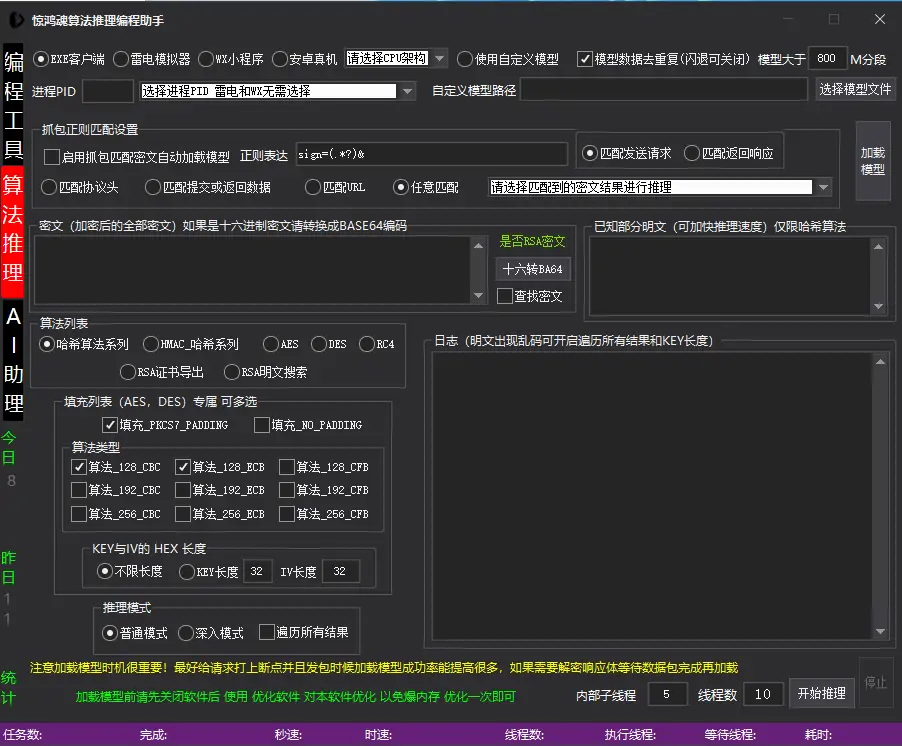Click 是否RSA密文 green link
Viewport: 902px width, 746px height.
[532, 241]
